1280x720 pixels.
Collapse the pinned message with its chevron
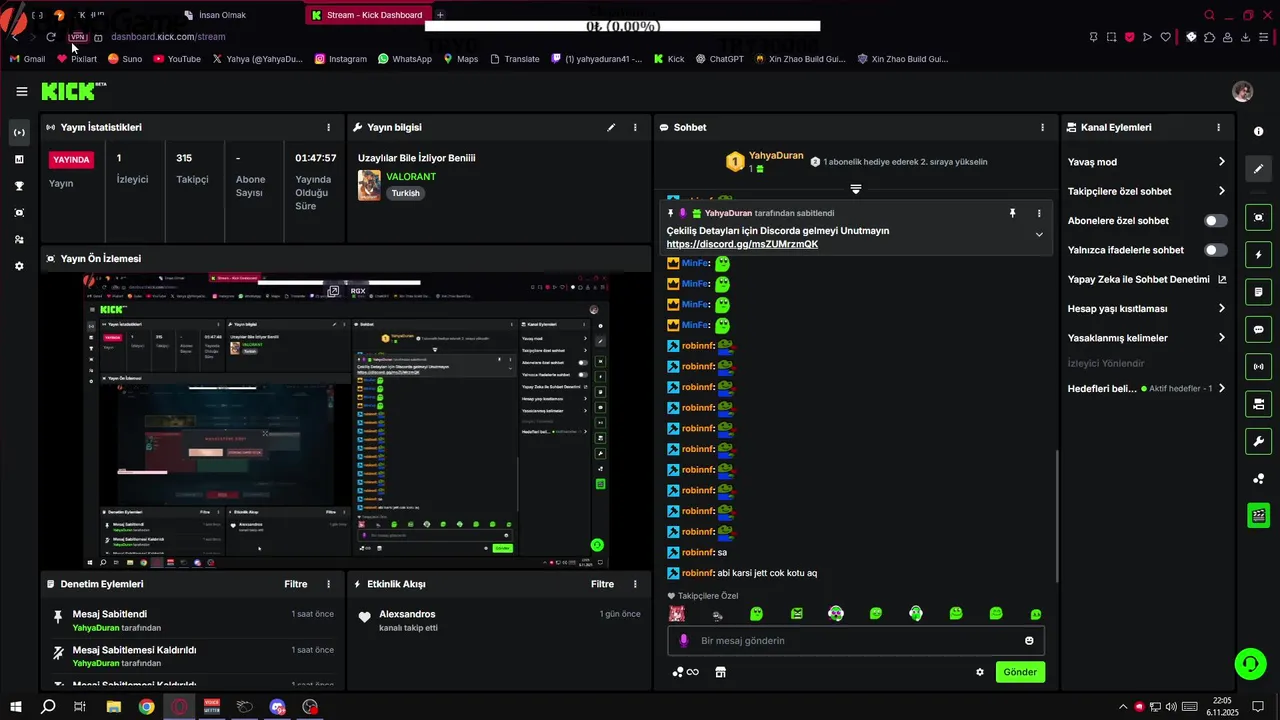tap(1039, 235)
